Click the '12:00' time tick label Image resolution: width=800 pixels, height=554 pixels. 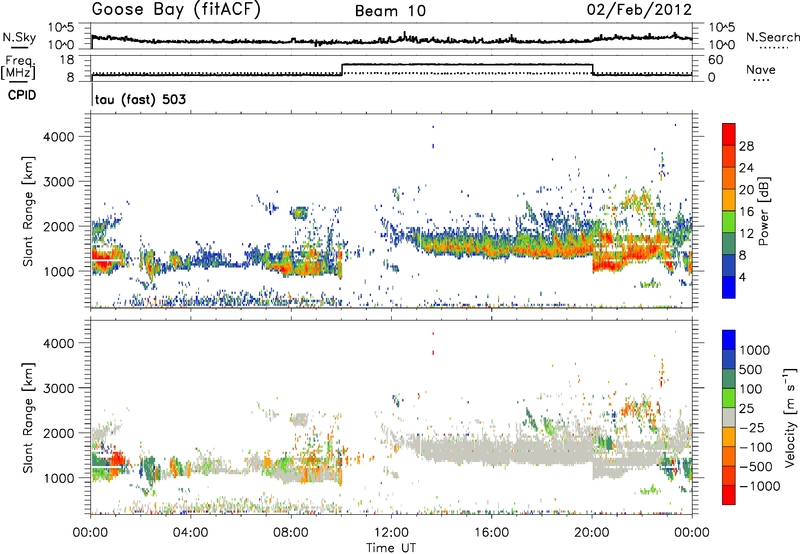tap(391, 533)
